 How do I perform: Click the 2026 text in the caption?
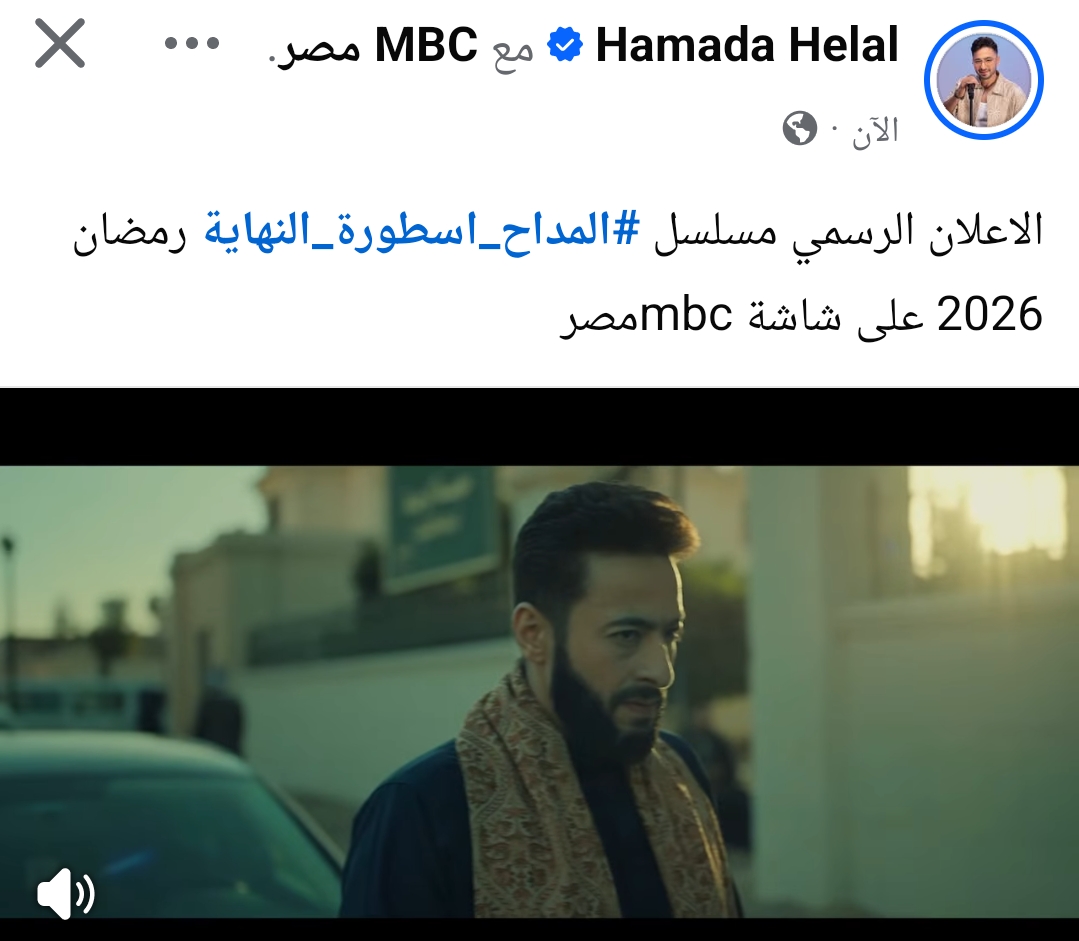click(x=990, y=315)
